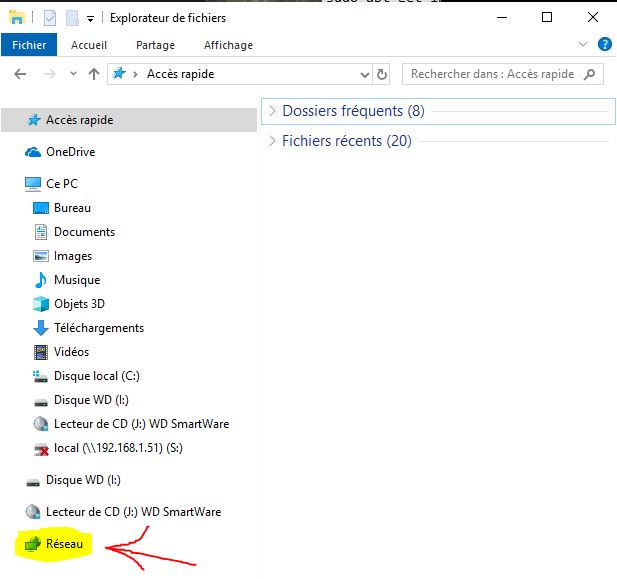
Task: Open the OneDrive cloud icon
Action: tap(33, 152)
